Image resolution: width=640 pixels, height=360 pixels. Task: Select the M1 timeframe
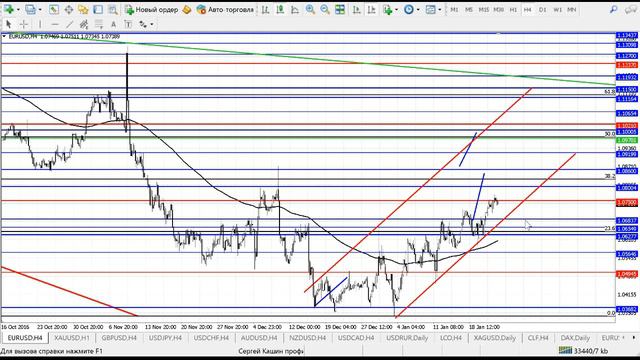(454, 9)
